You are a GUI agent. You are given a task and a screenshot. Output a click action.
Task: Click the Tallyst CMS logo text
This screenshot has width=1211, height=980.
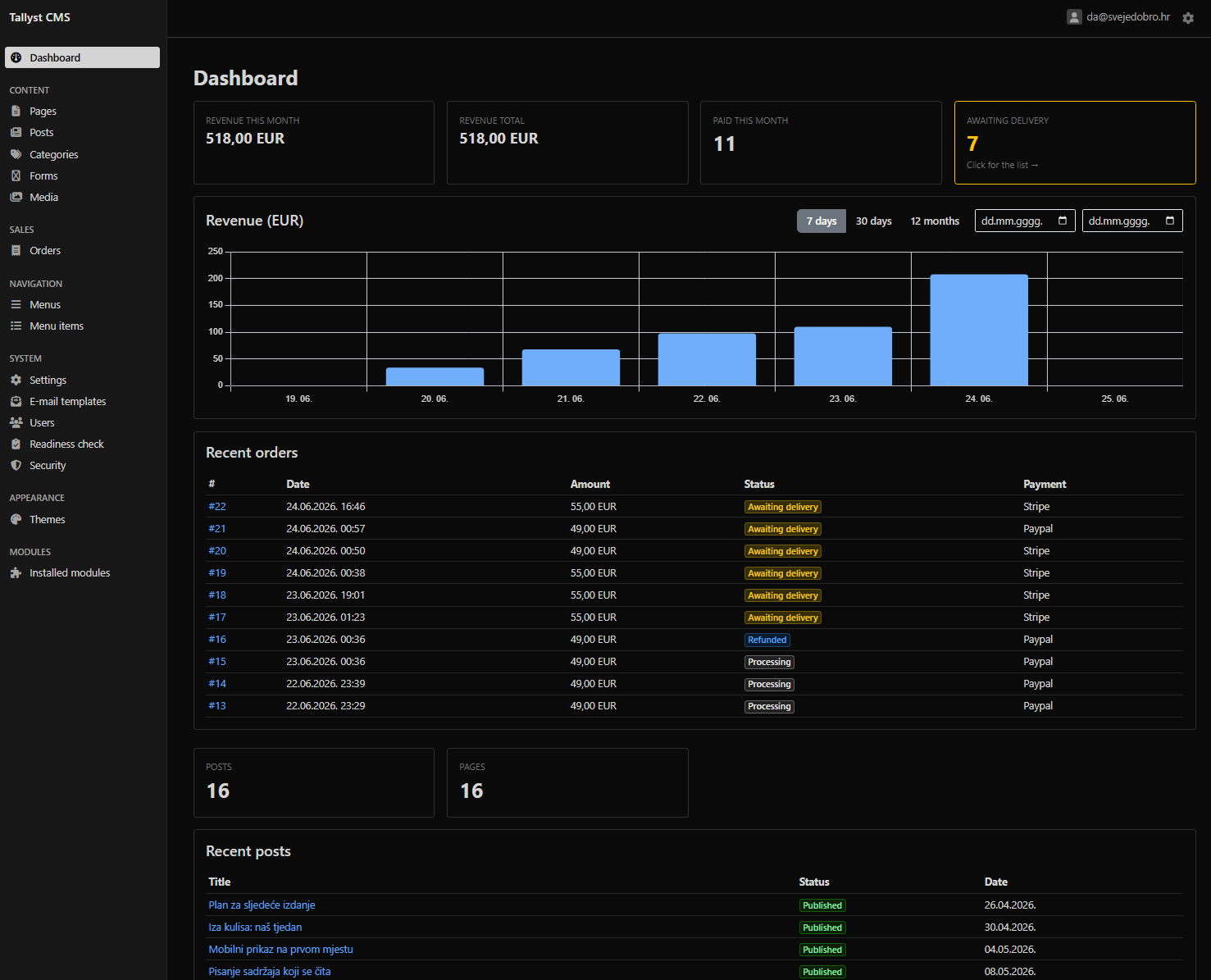[x=39, y=17]
